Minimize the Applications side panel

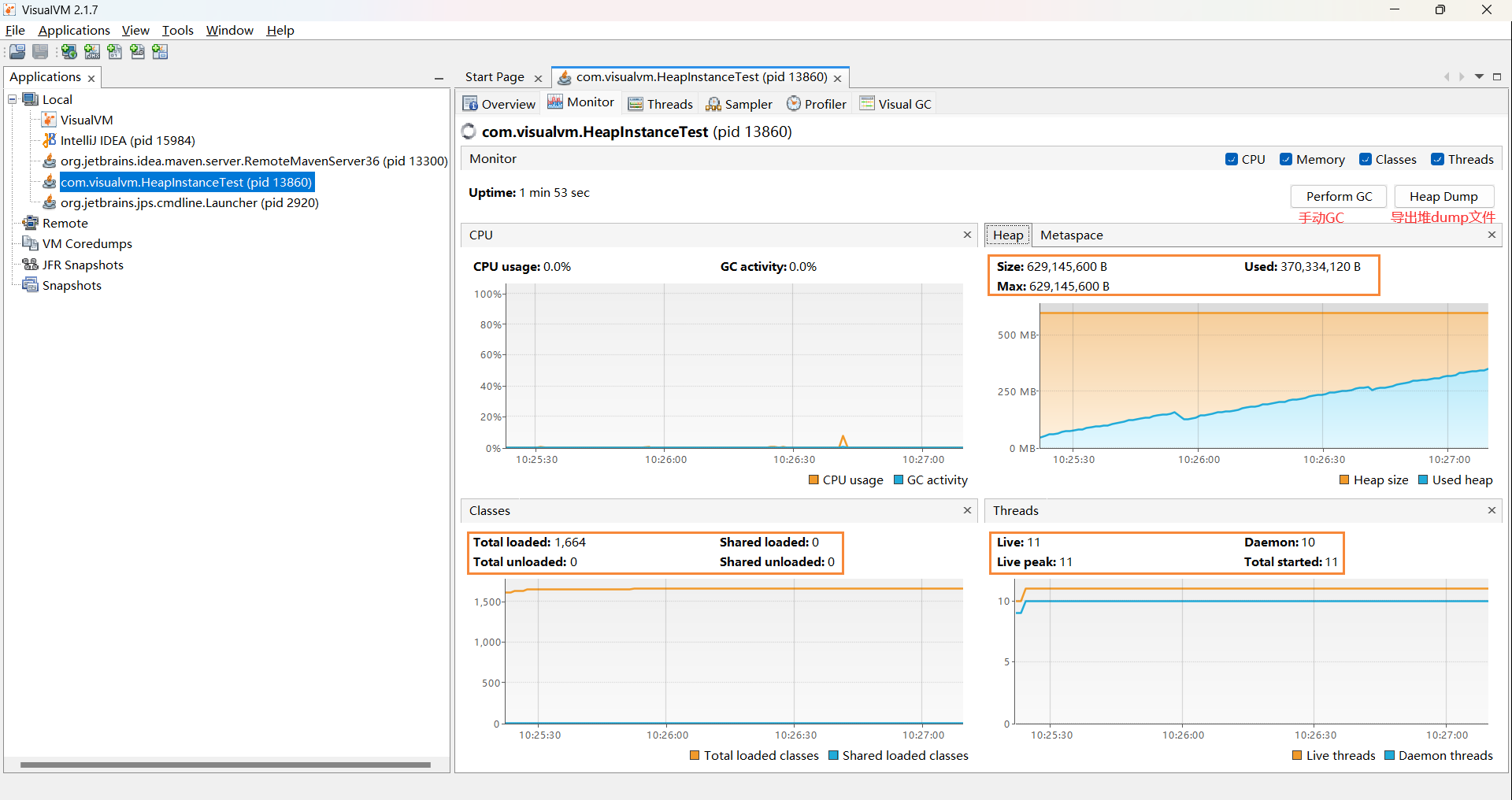(439, 78)
